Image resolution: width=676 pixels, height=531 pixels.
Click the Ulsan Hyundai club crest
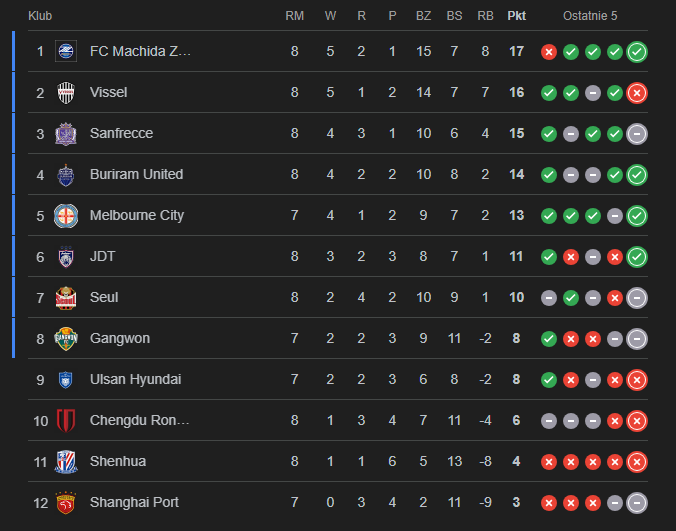[x=67, y=379]
